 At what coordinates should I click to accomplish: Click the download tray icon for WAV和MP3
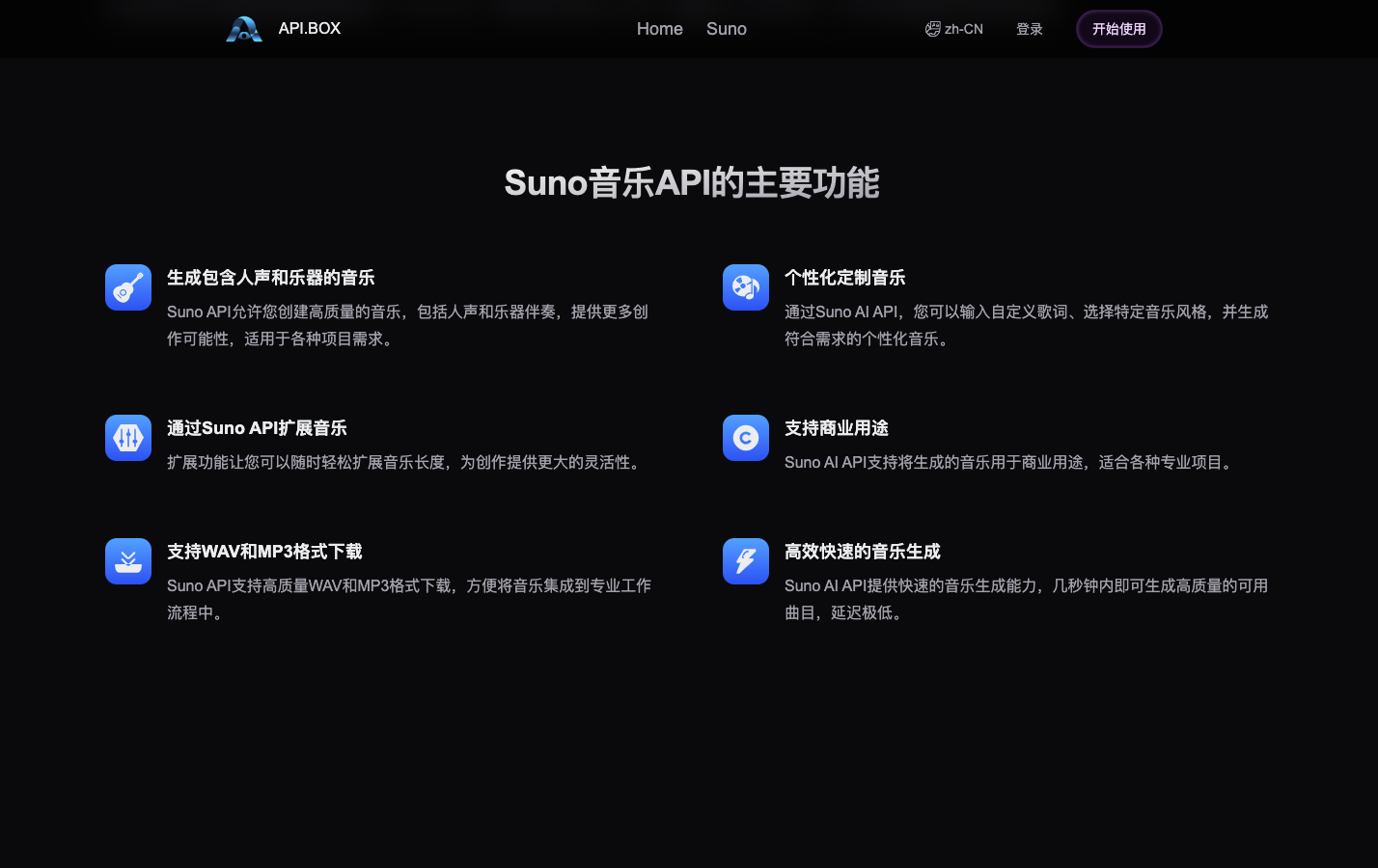click(128, 561)
